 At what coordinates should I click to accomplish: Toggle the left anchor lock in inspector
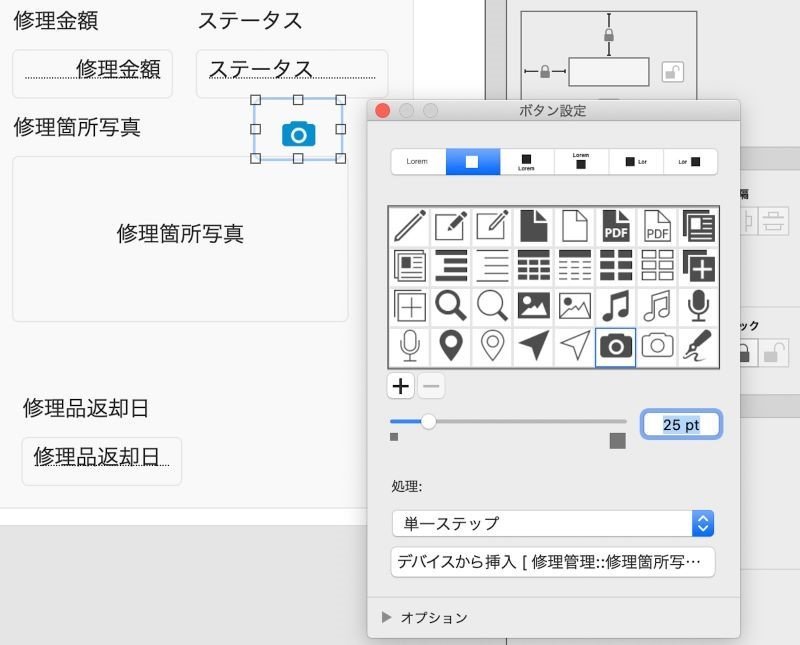[545, 71]
